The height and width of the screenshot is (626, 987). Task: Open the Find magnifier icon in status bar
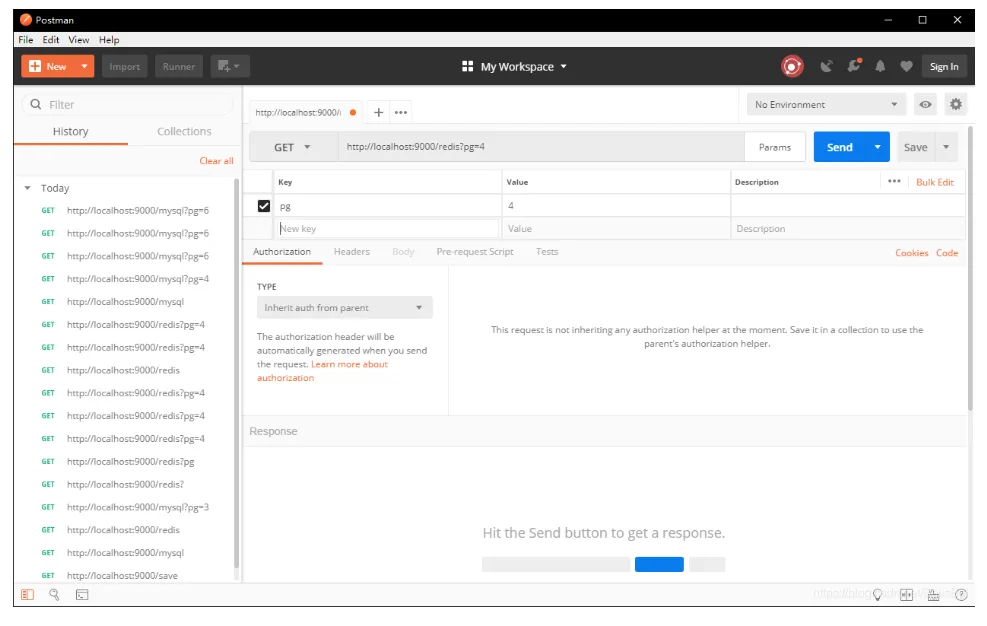pos(54,595)
